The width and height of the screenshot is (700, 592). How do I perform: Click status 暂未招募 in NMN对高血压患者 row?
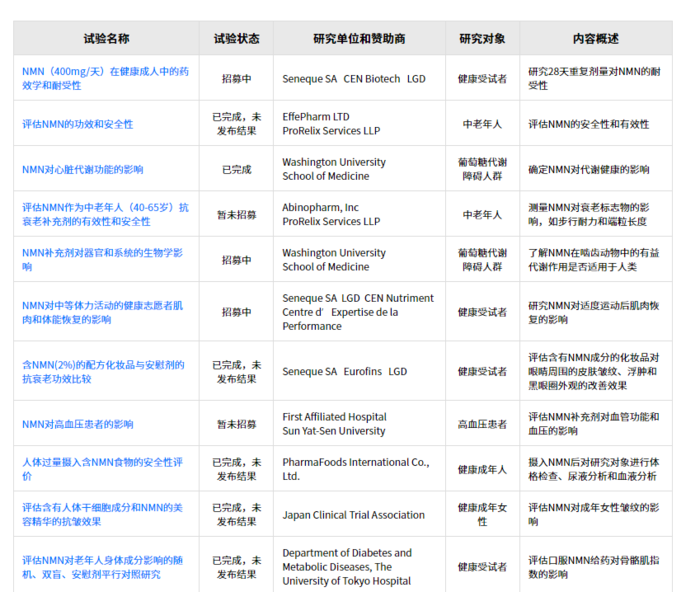click(236, 424)
